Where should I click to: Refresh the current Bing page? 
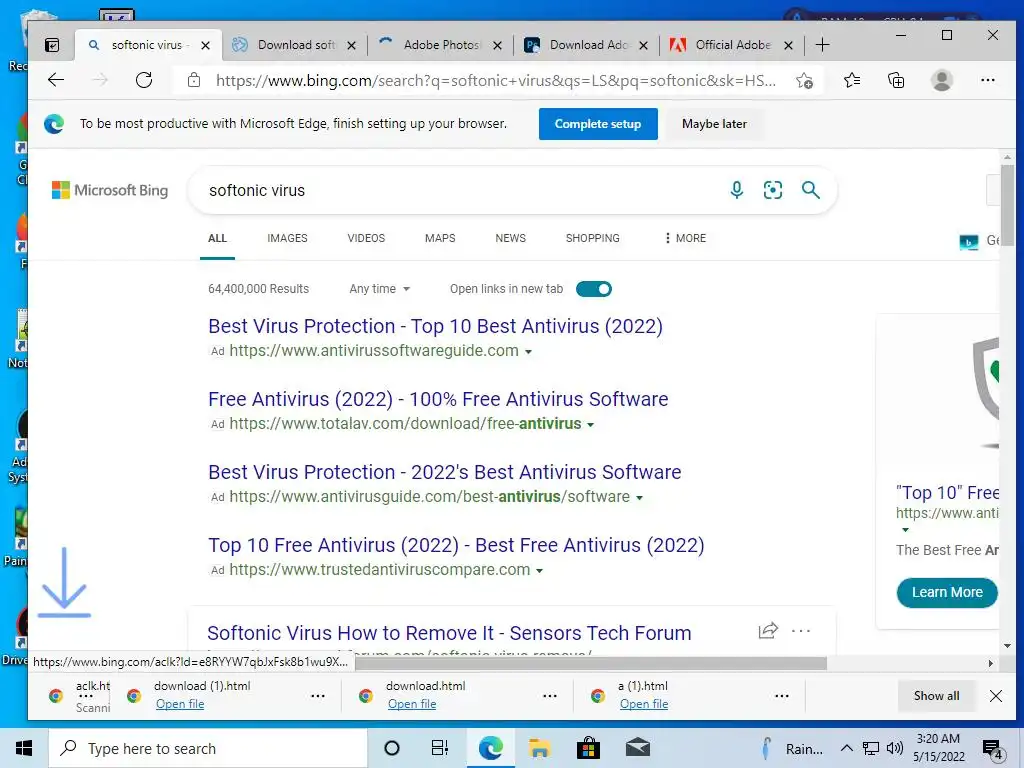point(144,80)
